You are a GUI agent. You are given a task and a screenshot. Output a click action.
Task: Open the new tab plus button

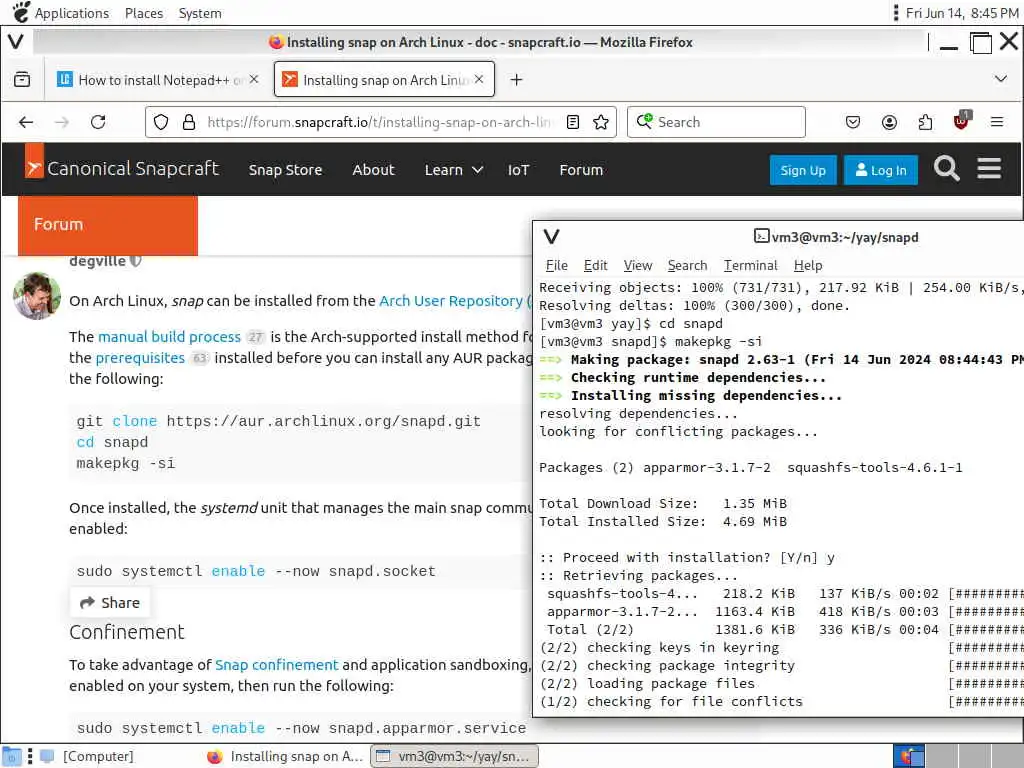pyautogui.click(x=516, y=80)
